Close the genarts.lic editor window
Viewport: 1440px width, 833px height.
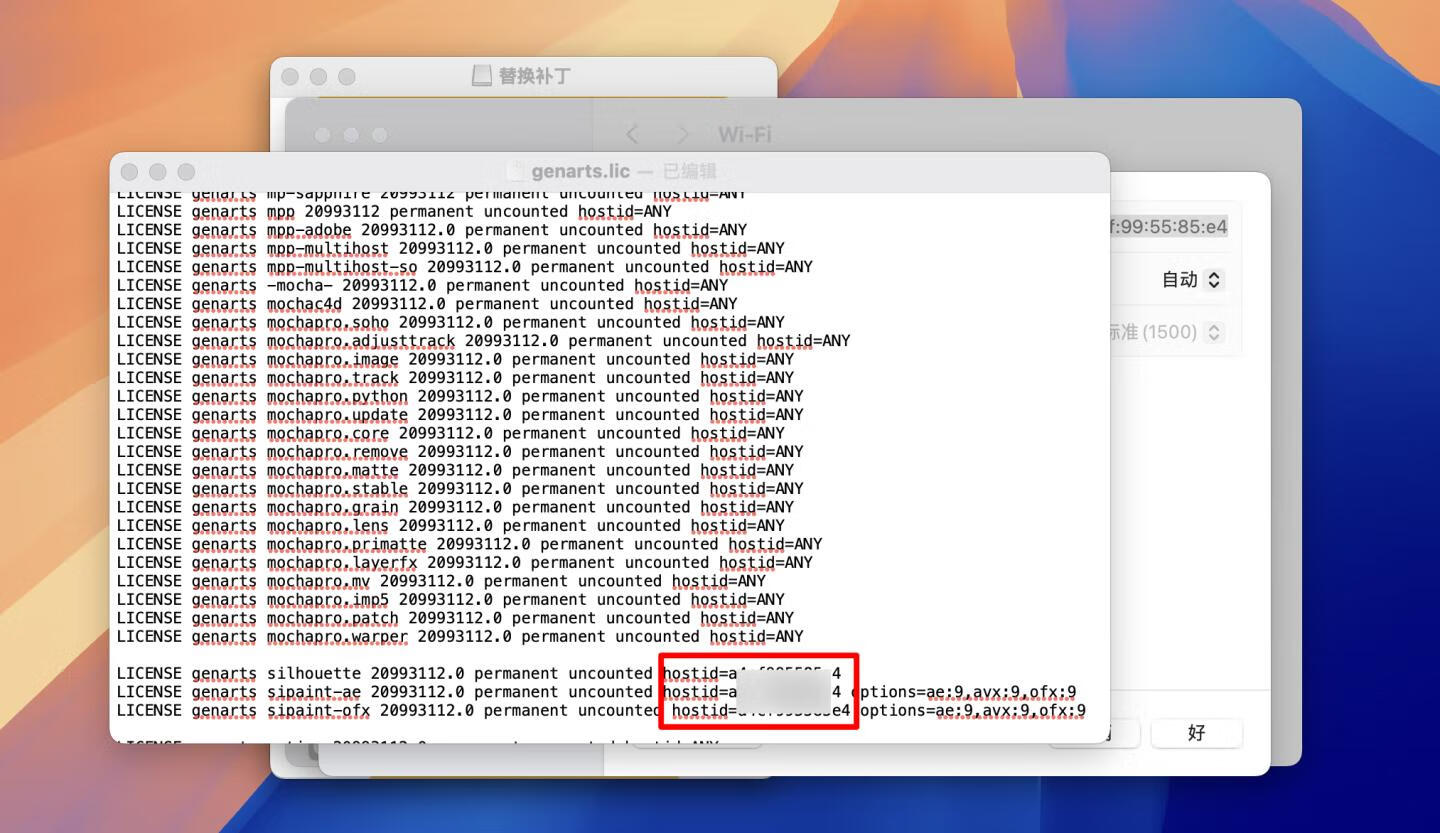129,172
